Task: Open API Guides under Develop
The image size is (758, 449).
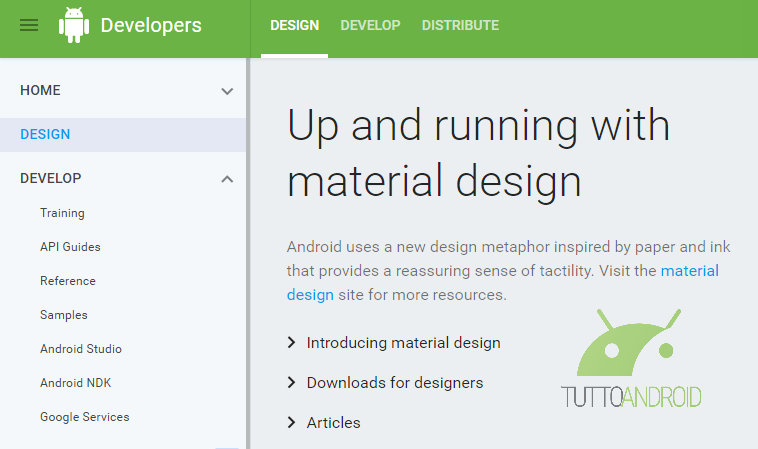Action: coord(70,247)
